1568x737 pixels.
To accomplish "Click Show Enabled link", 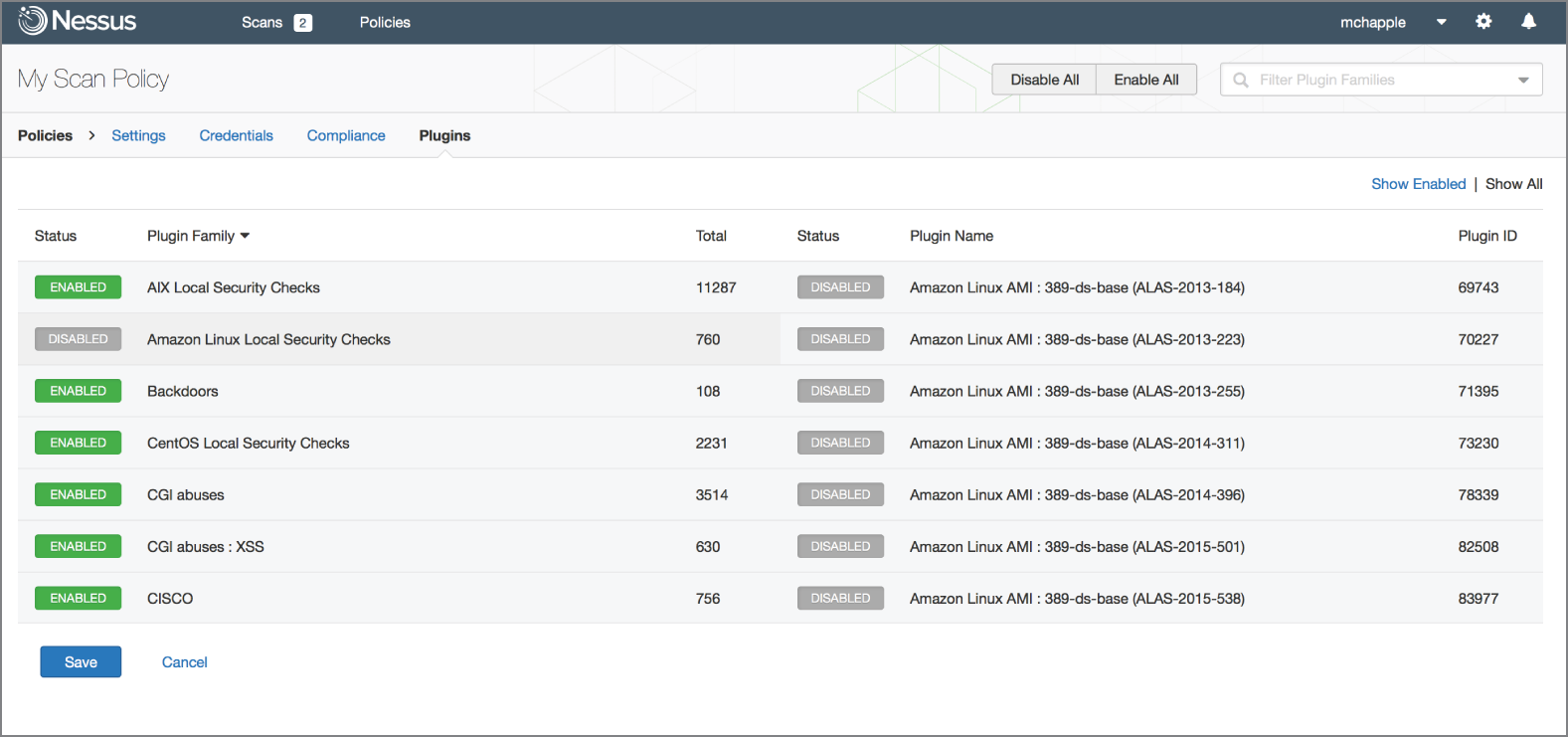I will tap(1418, 184).
